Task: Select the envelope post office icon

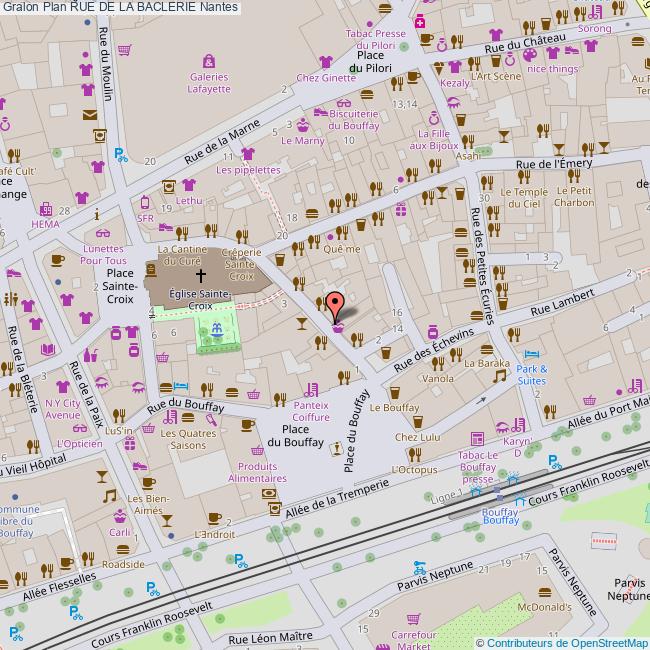Action: coord(90,114)
